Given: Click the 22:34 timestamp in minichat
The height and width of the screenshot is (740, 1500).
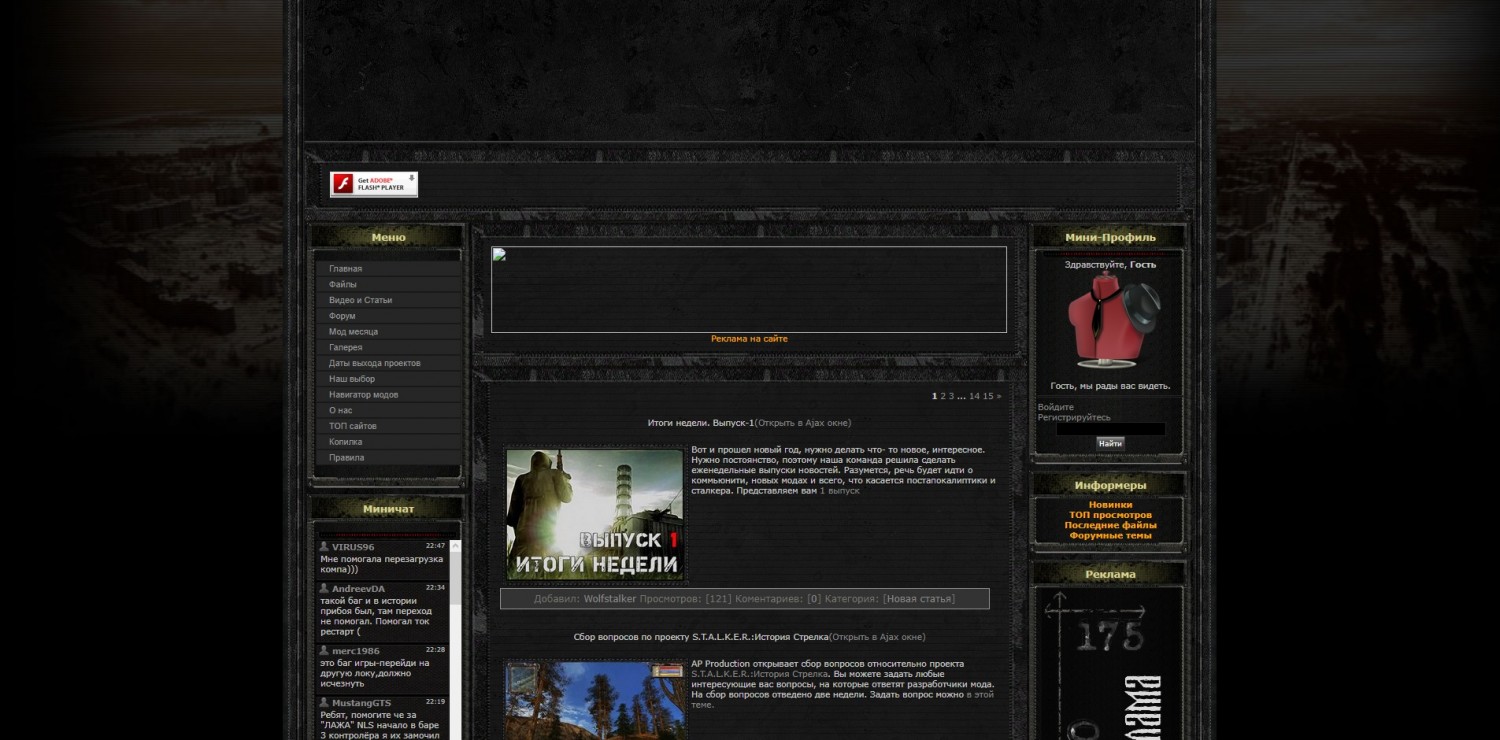Looking at the screenshot, I should click(x=435, y=588).
